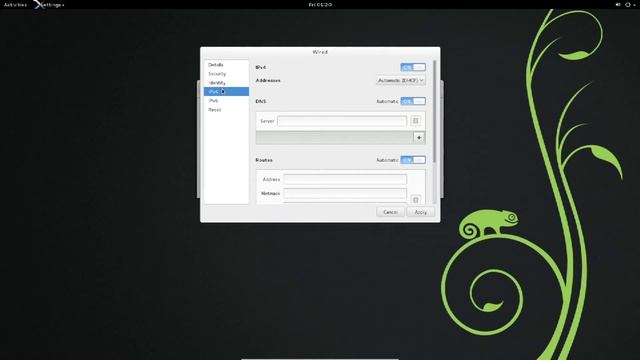
Task: Focus the DNS Server input field
Action: pyautogui.click(x=342, y=121)
